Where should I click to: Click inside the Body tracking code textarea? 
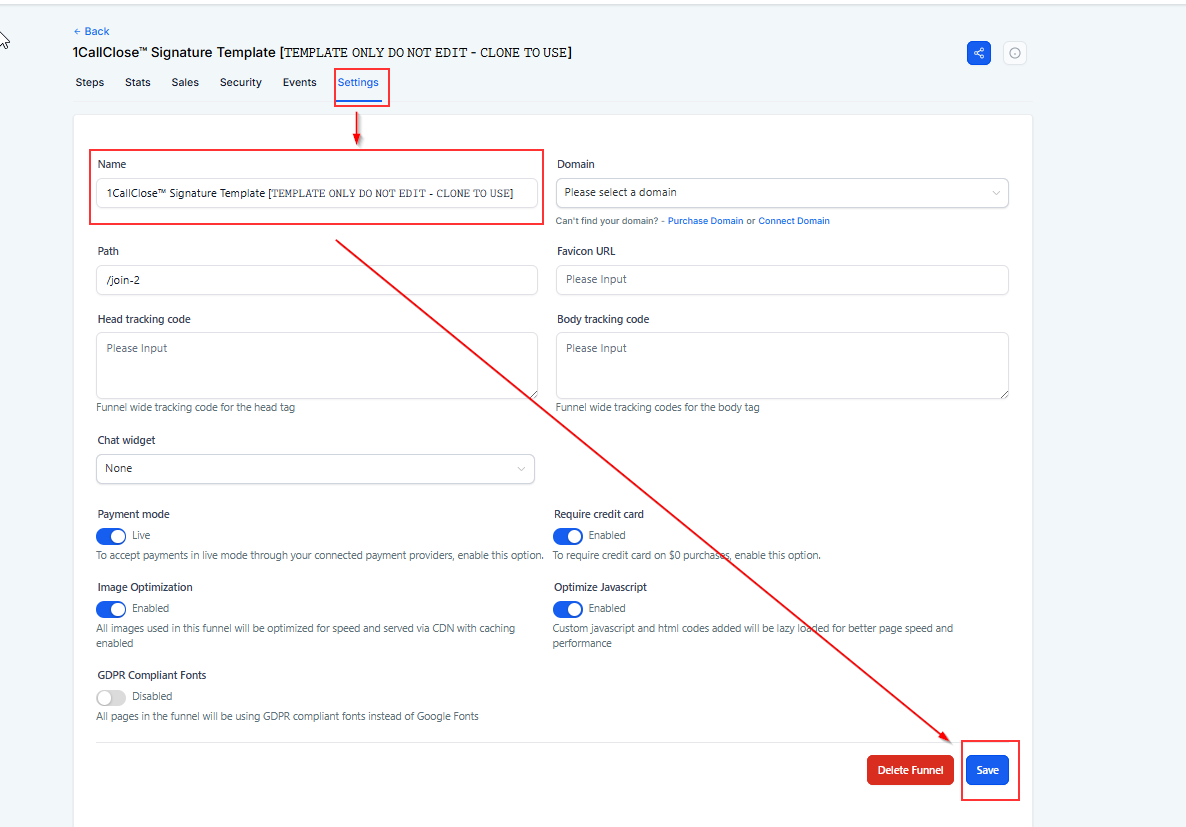click(781, 365)
